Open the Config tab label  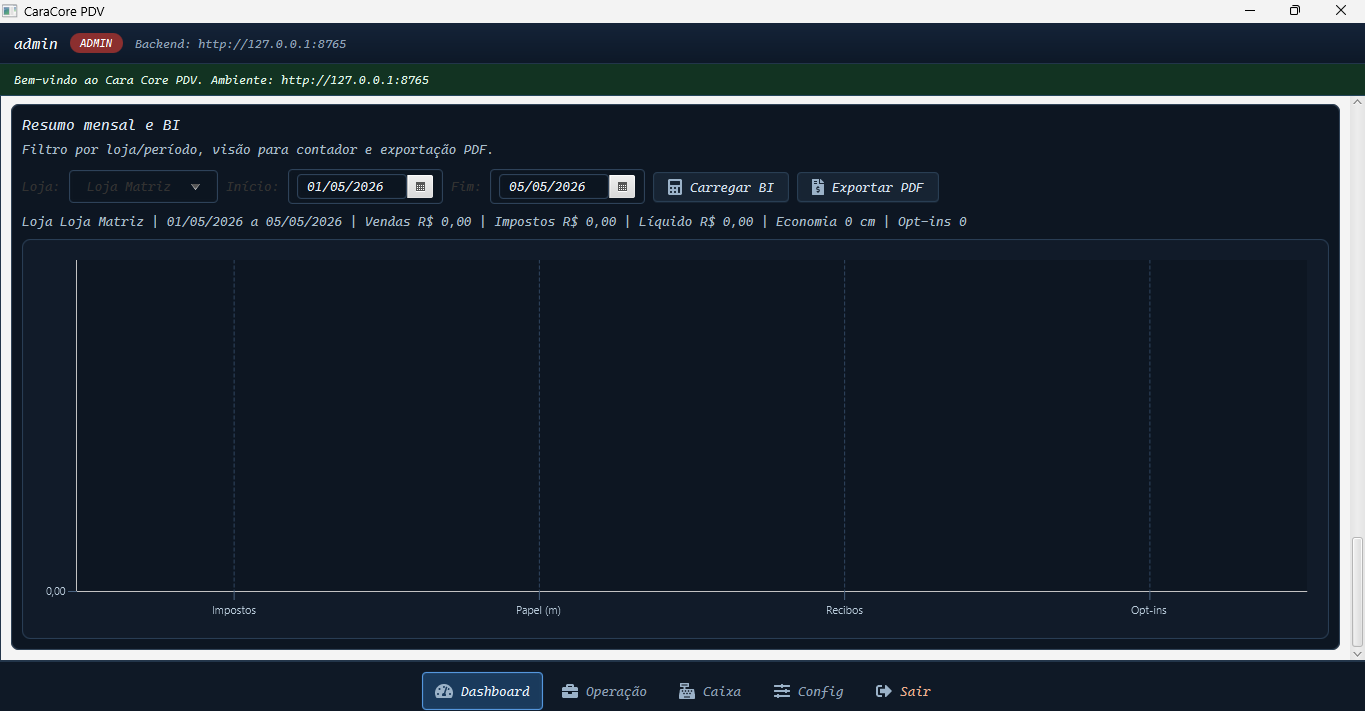point(821,691)
